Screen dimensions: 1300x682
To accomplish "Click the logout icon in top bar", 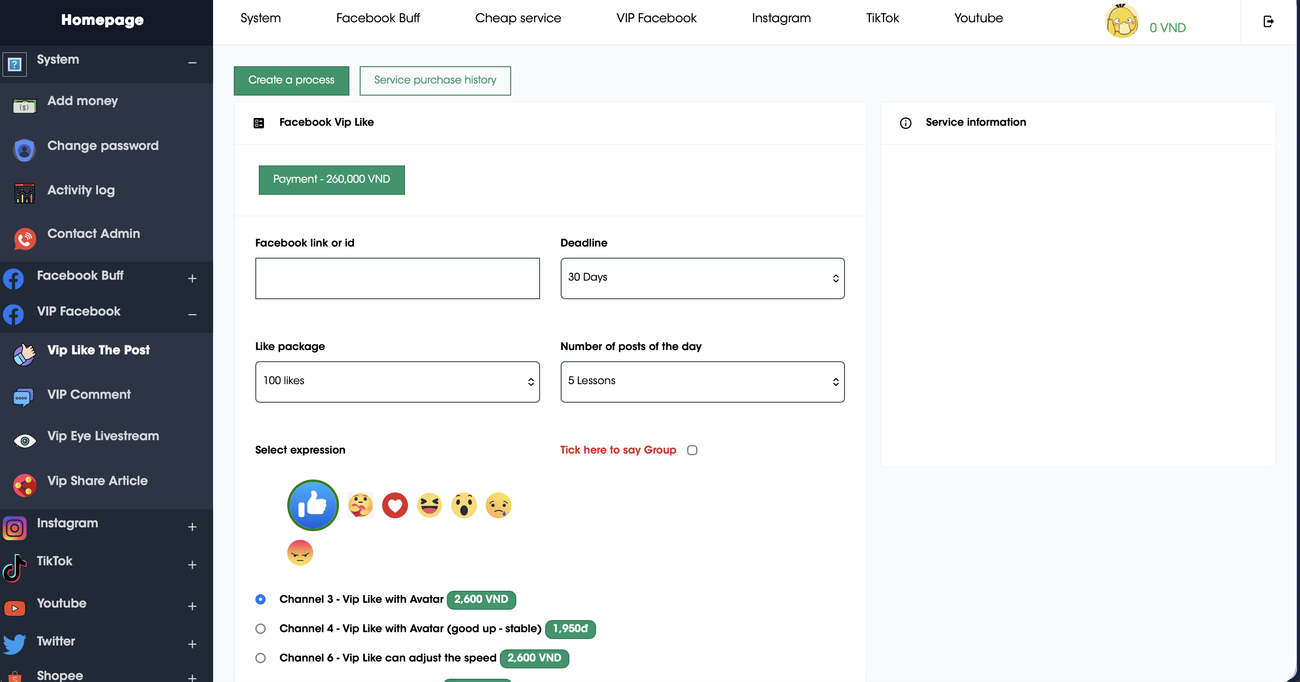I will tap(1269, 21).
